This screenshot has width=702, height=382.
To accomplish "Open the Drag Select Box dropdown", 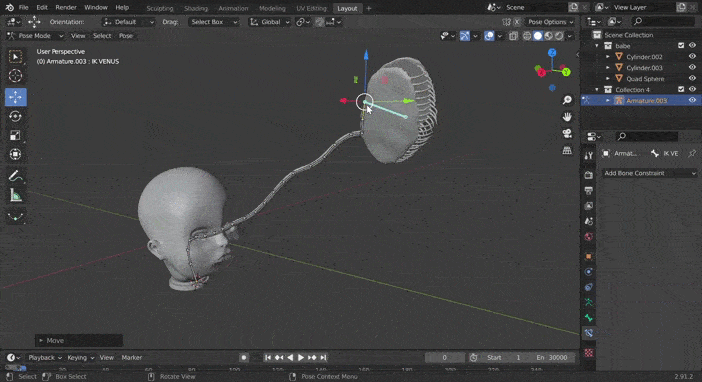I will tap(213, 22).
